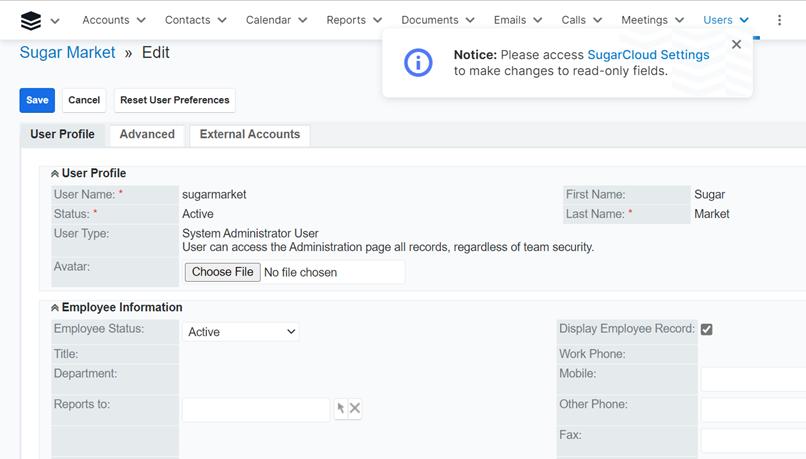The image size is (806, 459).
Task: Expand the Emails dropdown arrow
Action: pyautogui.click(x=538, y=20)
